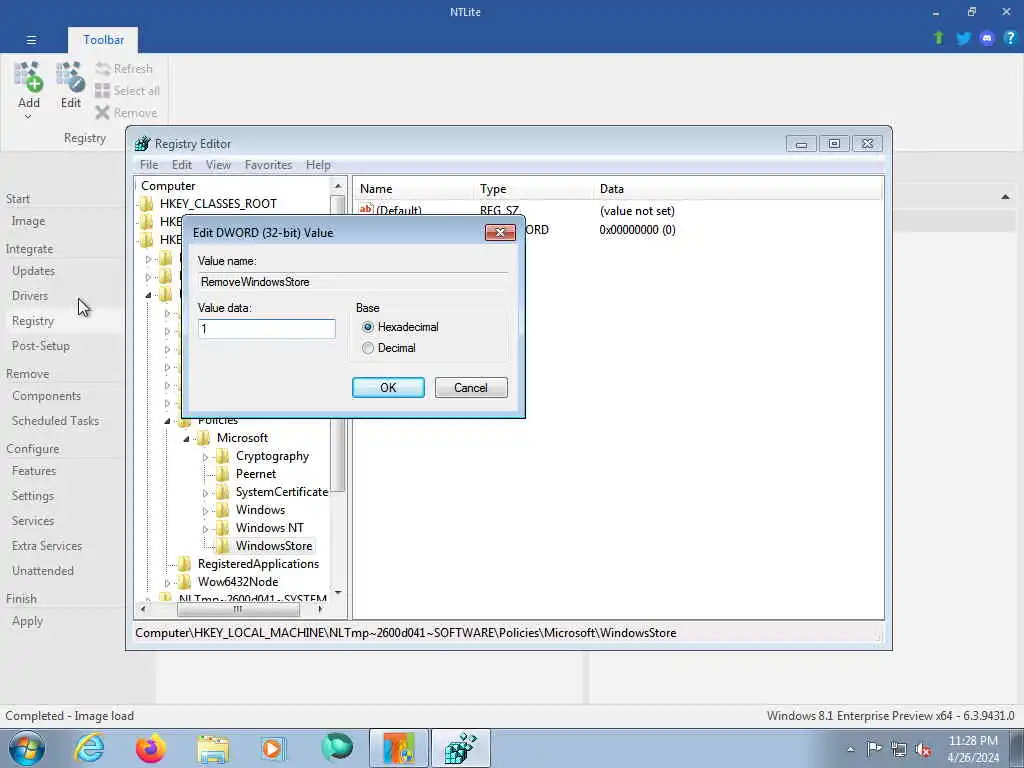
Task: Select the Microsoft key in tree
Action: [242, 438]
